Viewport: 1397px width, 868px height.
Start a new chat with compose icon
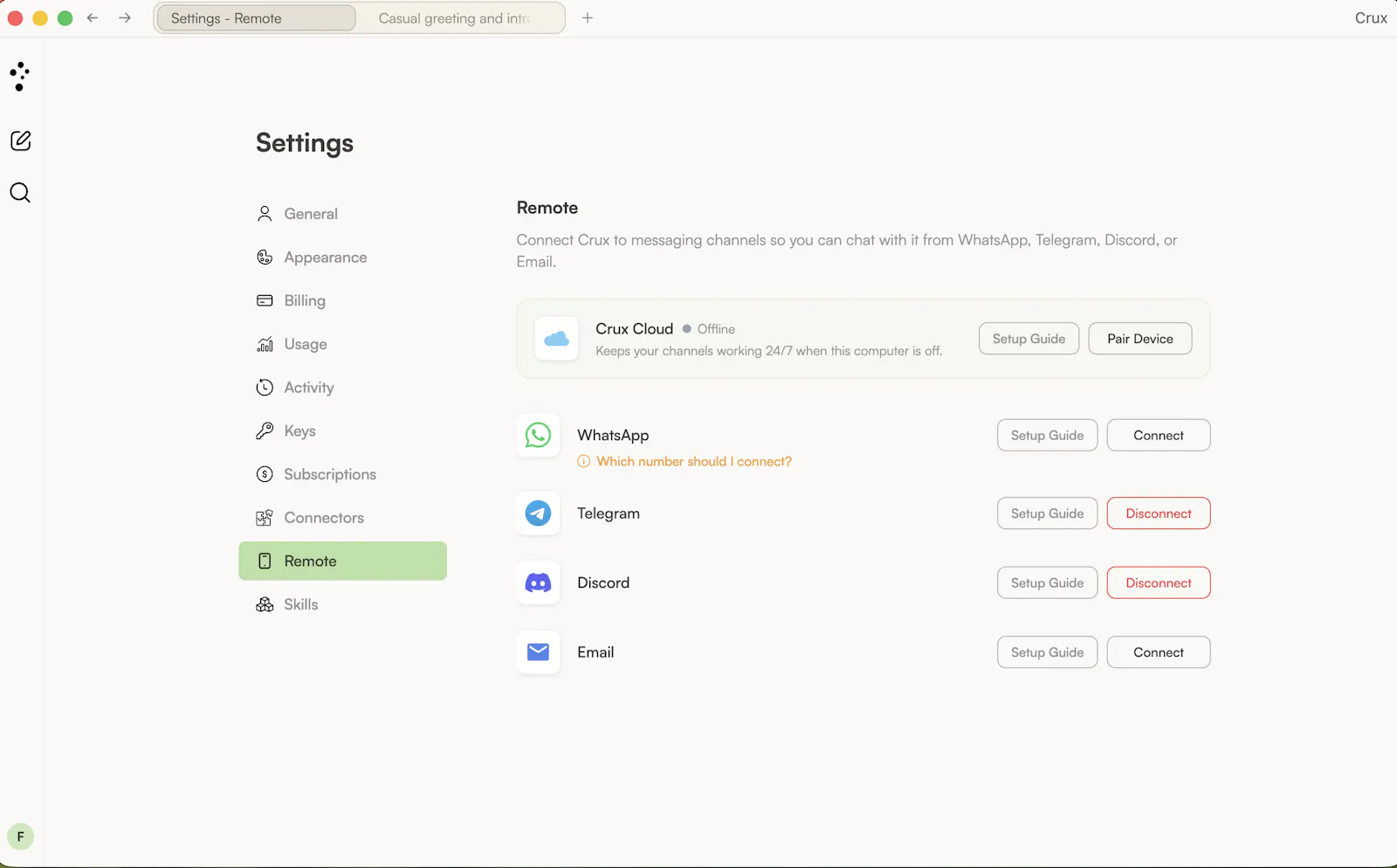[x=20, y=141]
